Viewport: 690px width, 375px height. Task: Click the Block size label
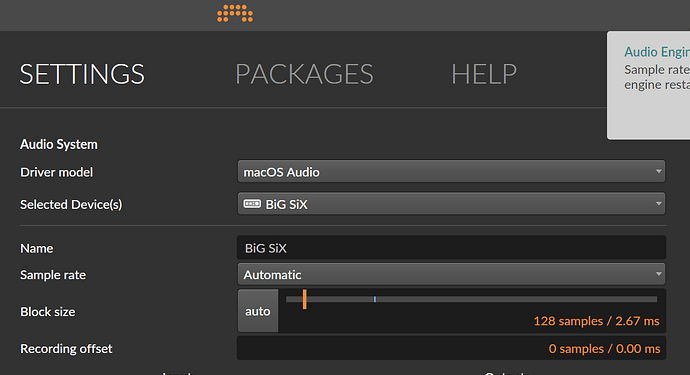pyautogui.click(x=48, y=312)
